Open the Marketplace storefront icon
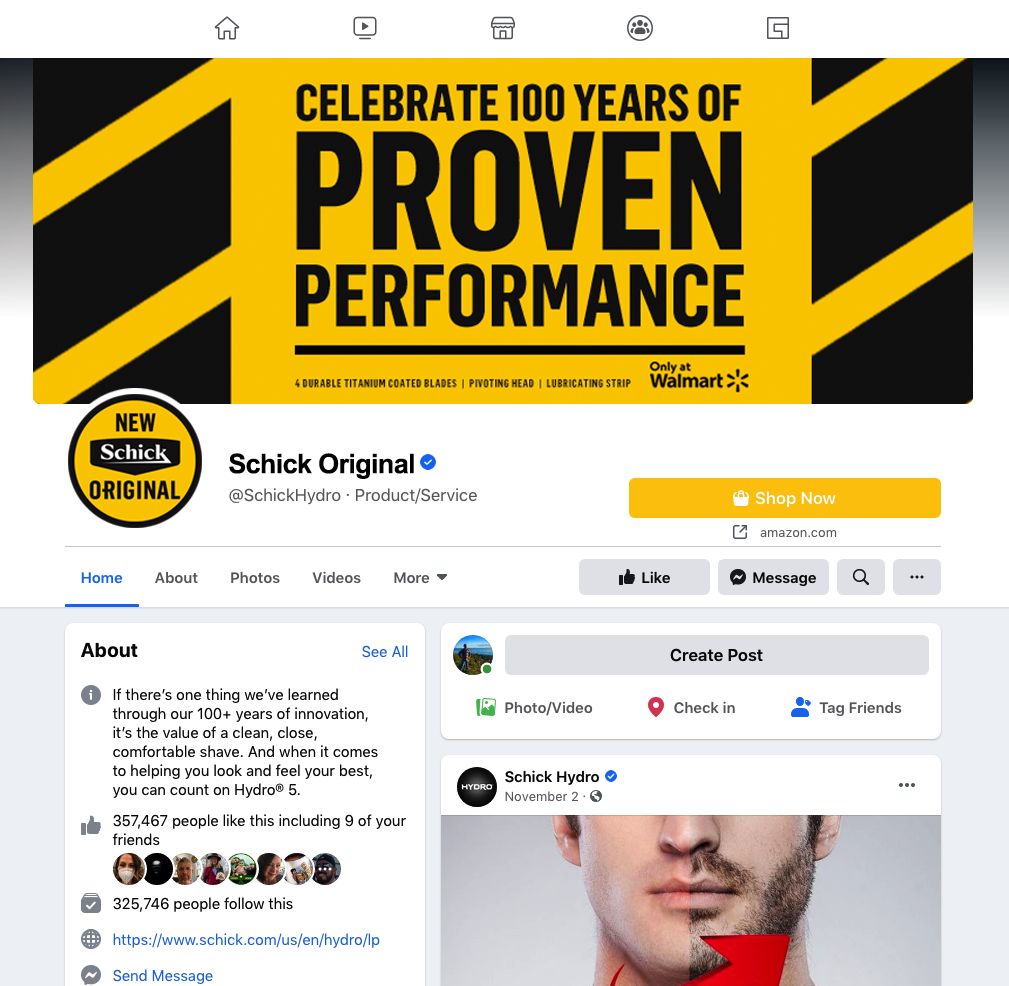The width and height of the screenshot is (1009, 986). point(503,28)
